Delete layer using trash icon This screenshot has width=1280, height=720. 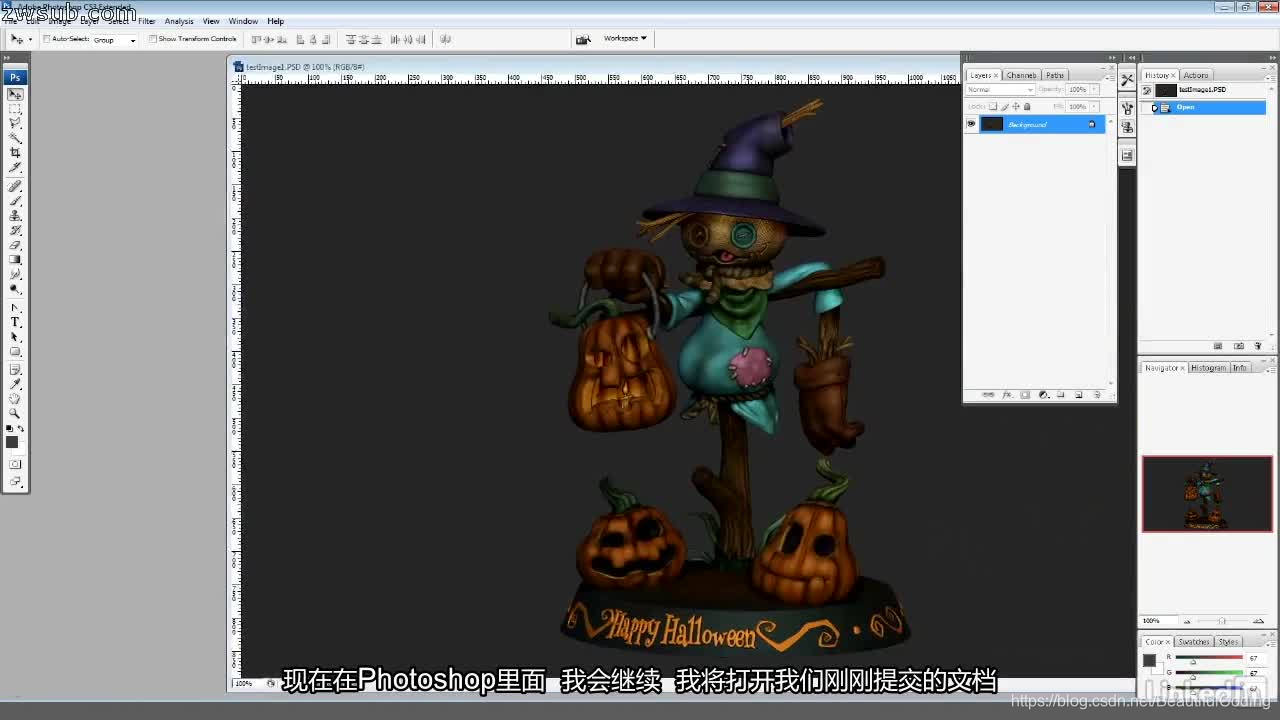point(1097,395)
